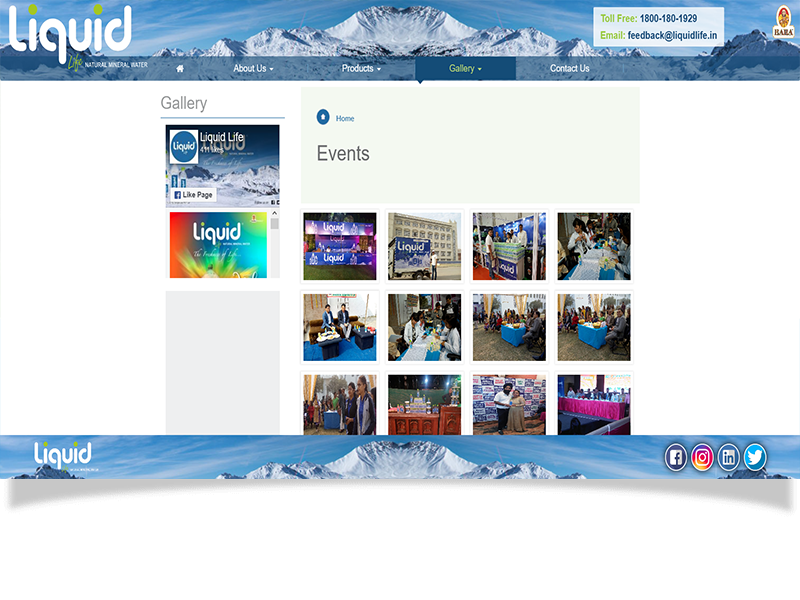Click the up arrow of the sidebar scrollbar
This screenshot has width=800, height=600.
[x=274, y=213]
